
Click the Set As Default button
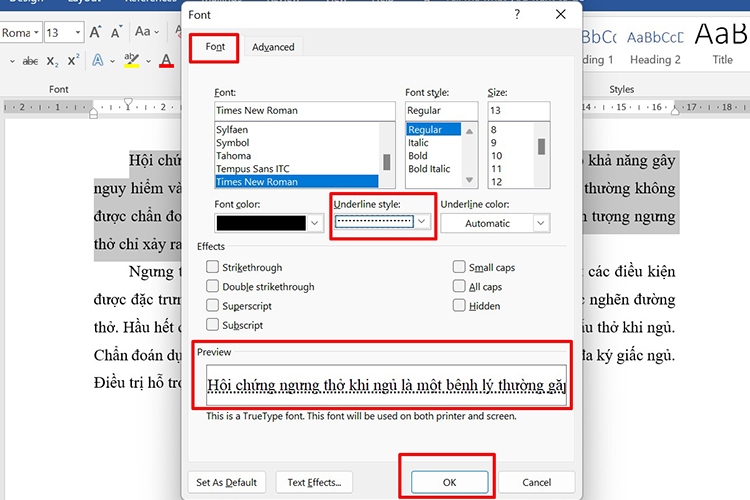coord(226,482)
